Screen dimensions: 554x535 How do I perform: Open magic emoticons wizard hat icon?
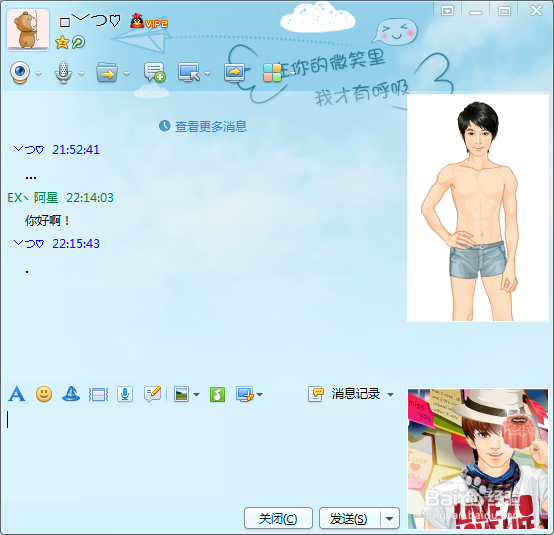tap(71, 394)
